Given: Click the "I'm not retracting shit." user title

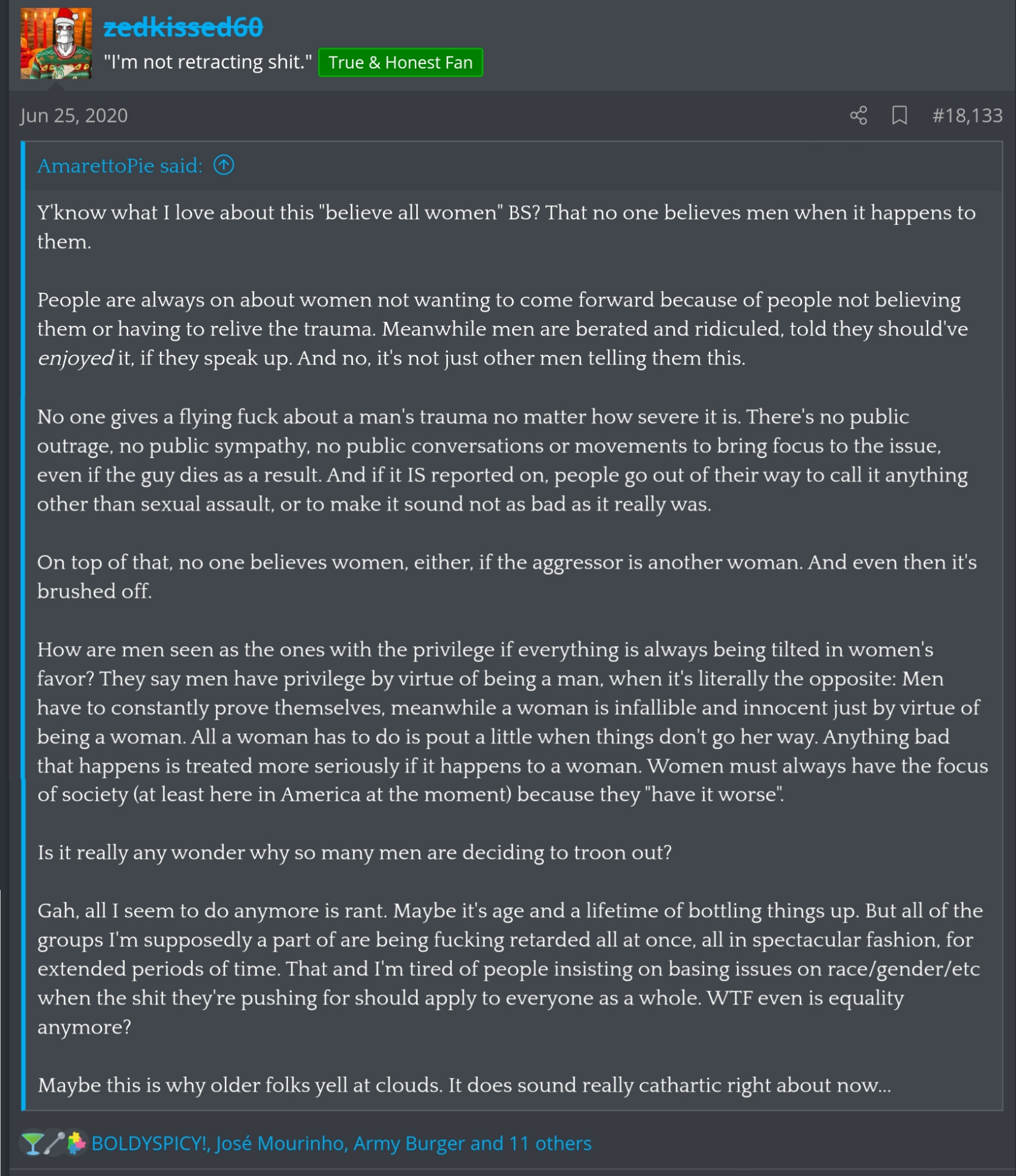Looking at the screenshot, I should (x=208, y=62).
